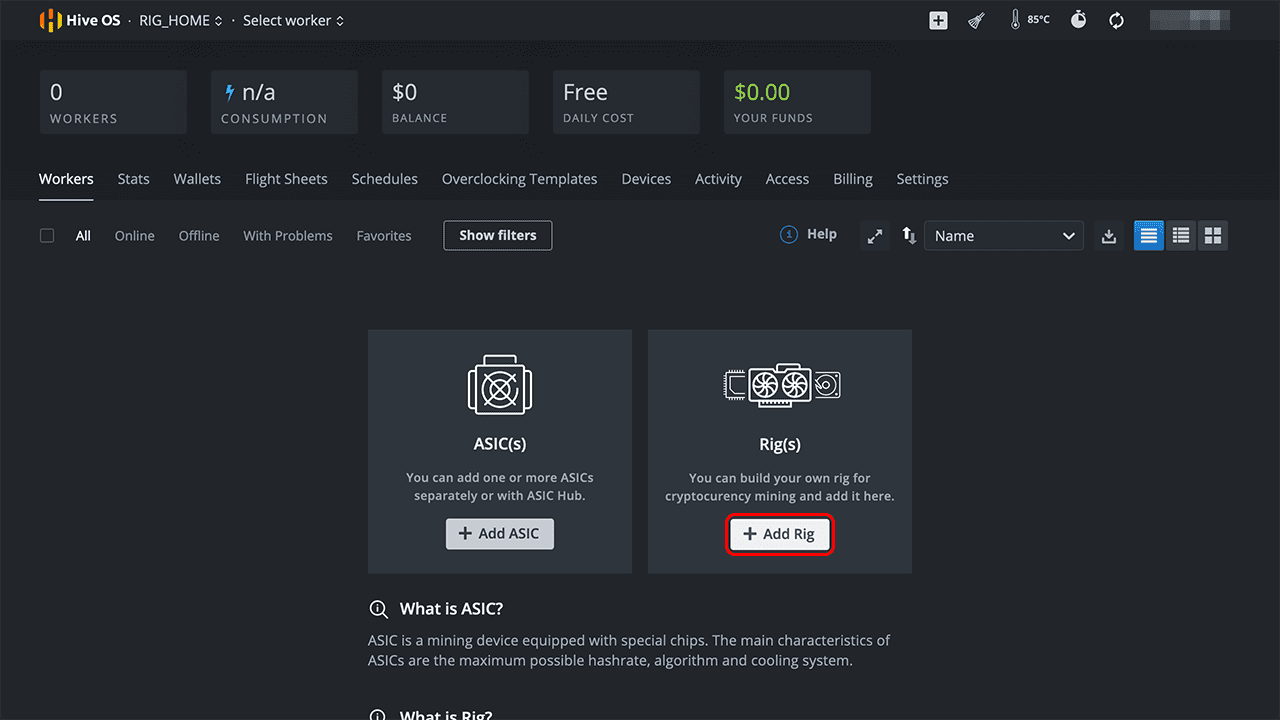Toggle the expand fullscreen arrows icon
The height and width of the screenshot is (720, 1280).
875,236
